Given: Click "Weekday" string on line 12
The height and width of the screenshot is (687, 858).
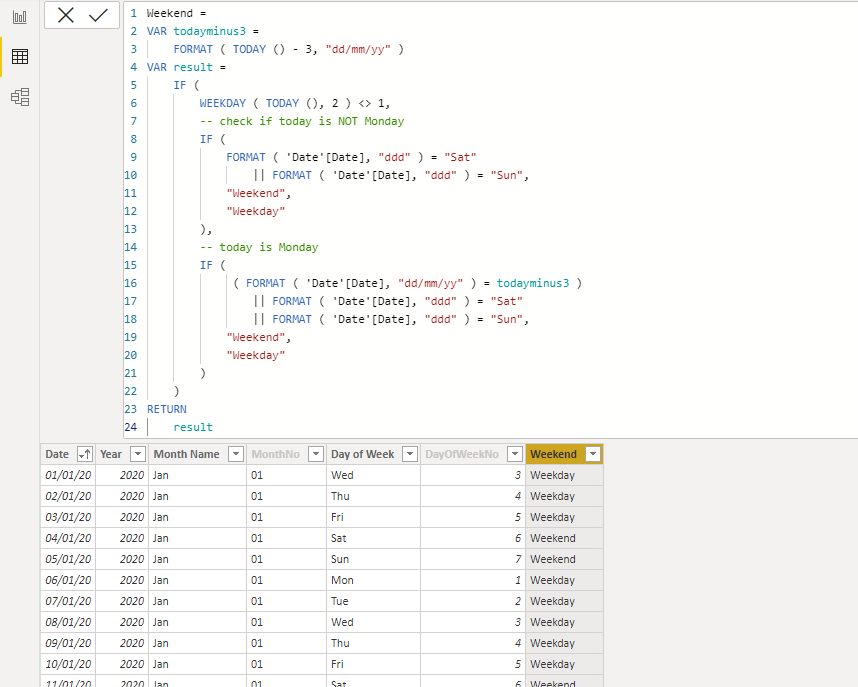Looking at the screenshot, I should point(256,211).
